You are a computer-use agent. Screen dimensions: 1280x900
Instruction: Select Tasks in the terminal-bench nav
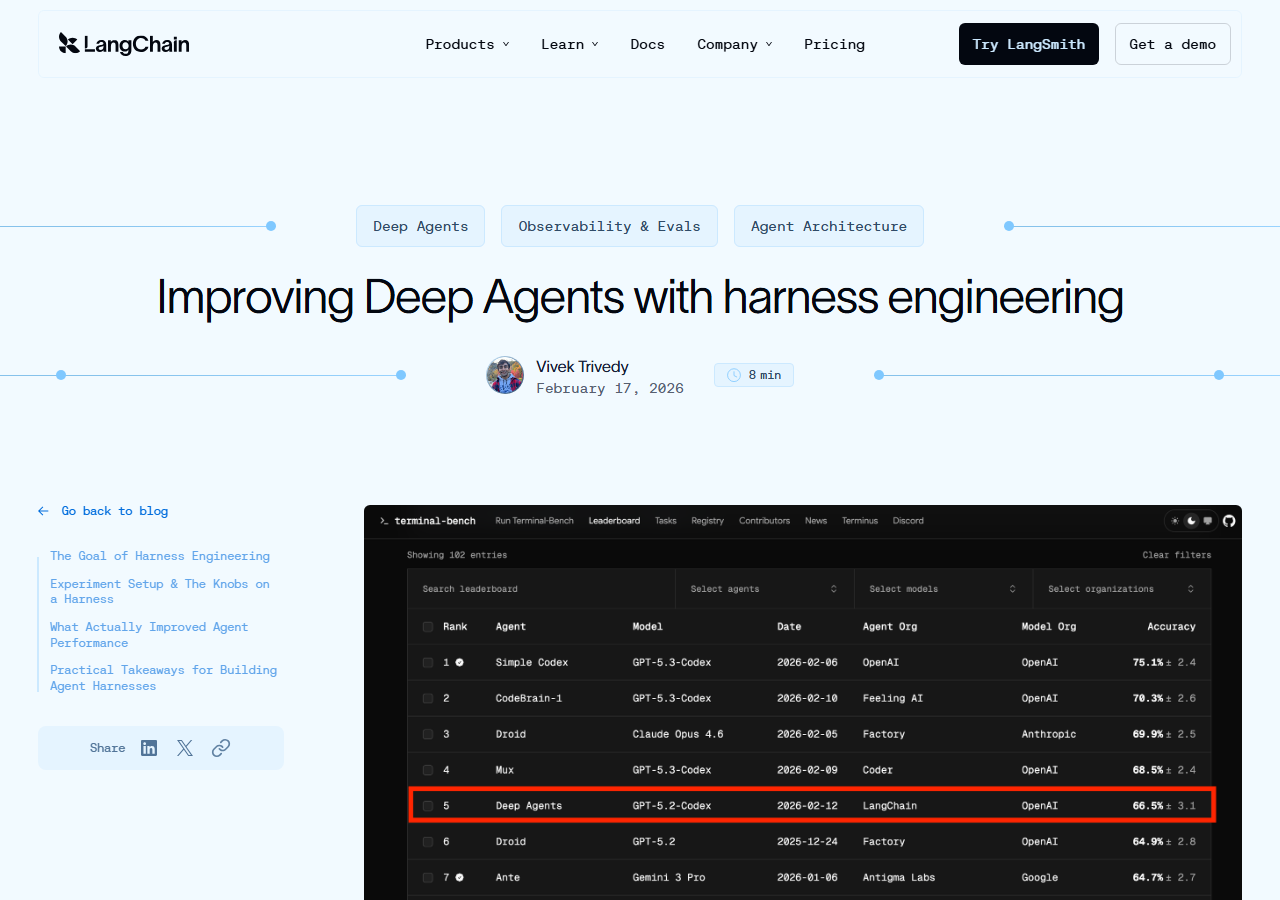666,521
